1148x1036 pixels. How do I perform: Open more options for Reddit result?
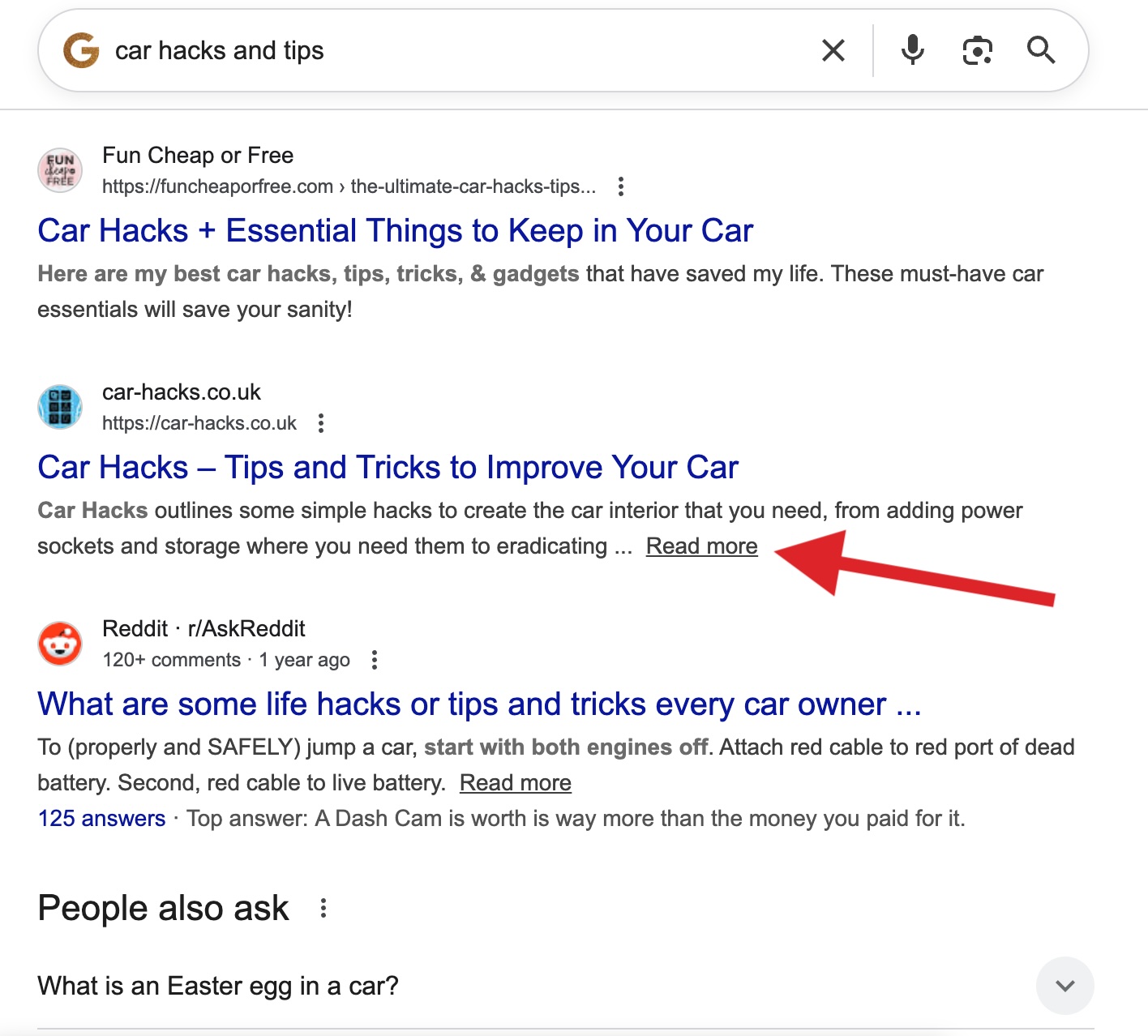click(374, 660)
